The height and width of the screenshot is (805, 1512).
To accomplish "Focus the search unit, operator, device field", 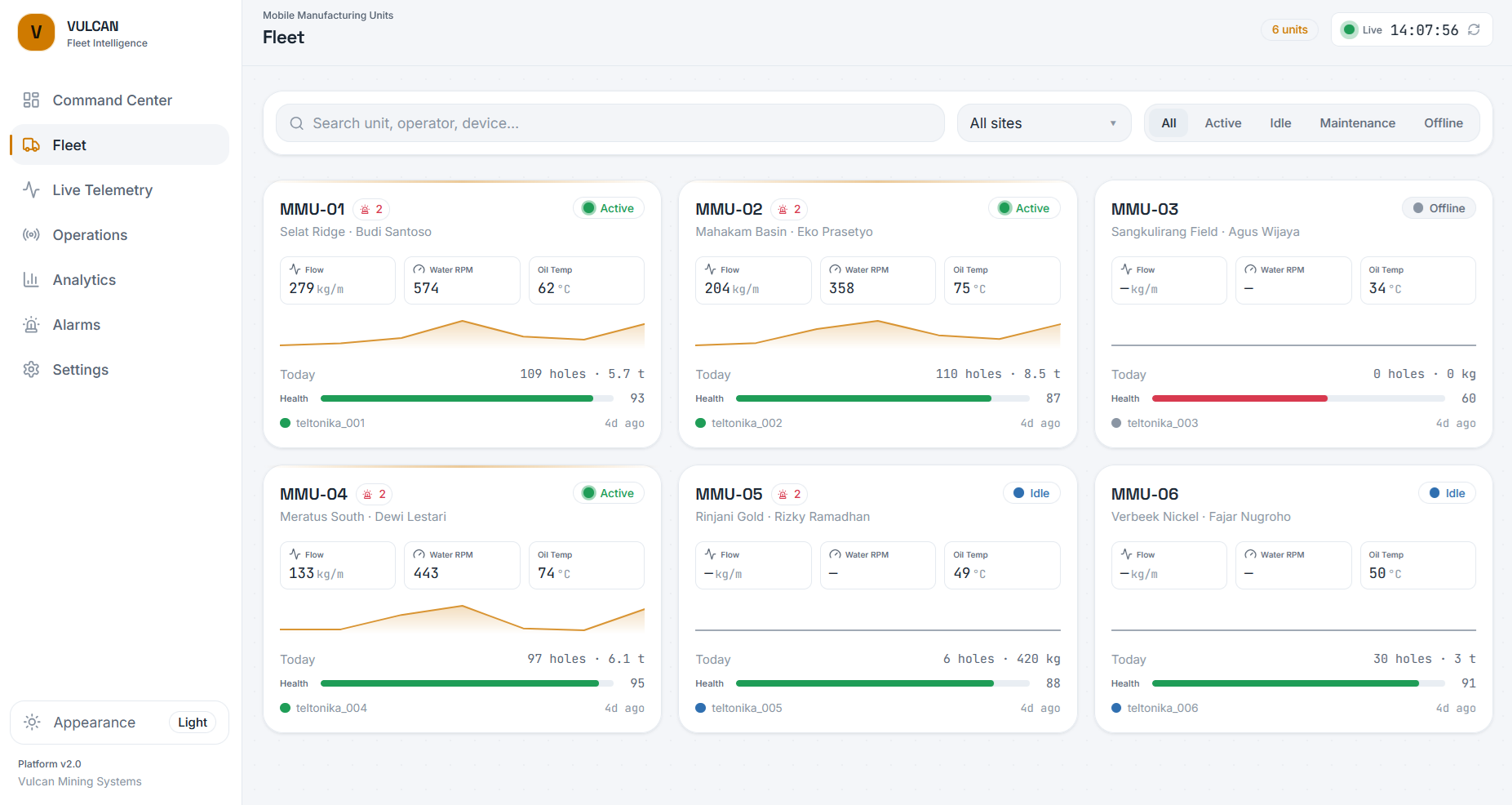I will click(x=610, y=123).
